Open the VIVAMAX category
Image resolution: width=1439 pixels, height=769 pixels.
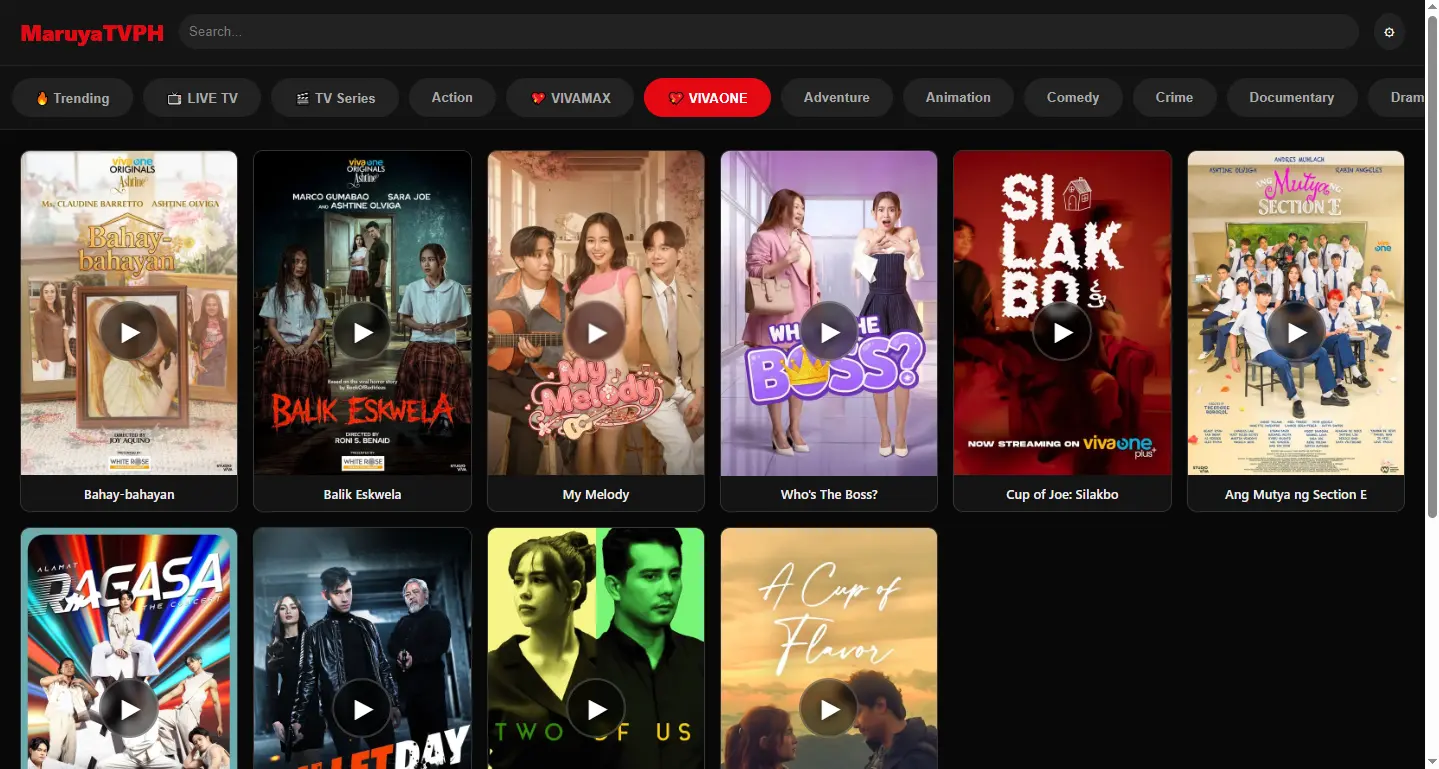coord(570,98)
